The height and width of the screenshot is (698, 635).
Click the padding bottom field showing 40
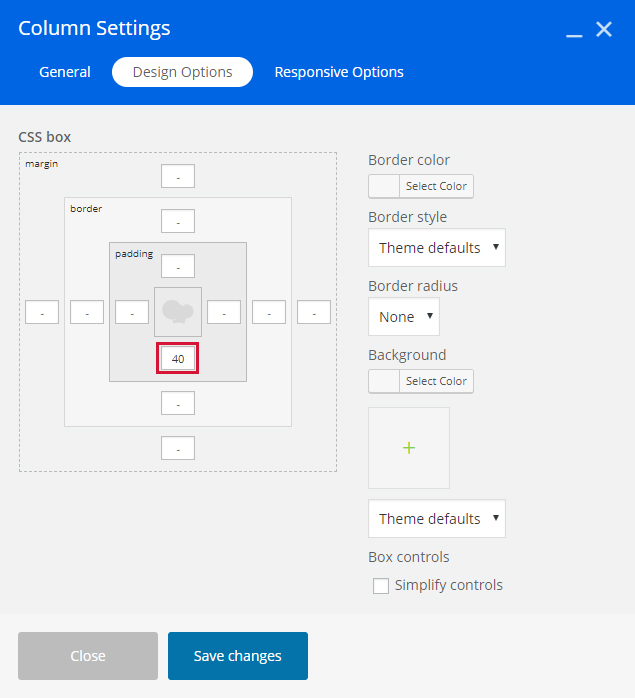(178, 359)
